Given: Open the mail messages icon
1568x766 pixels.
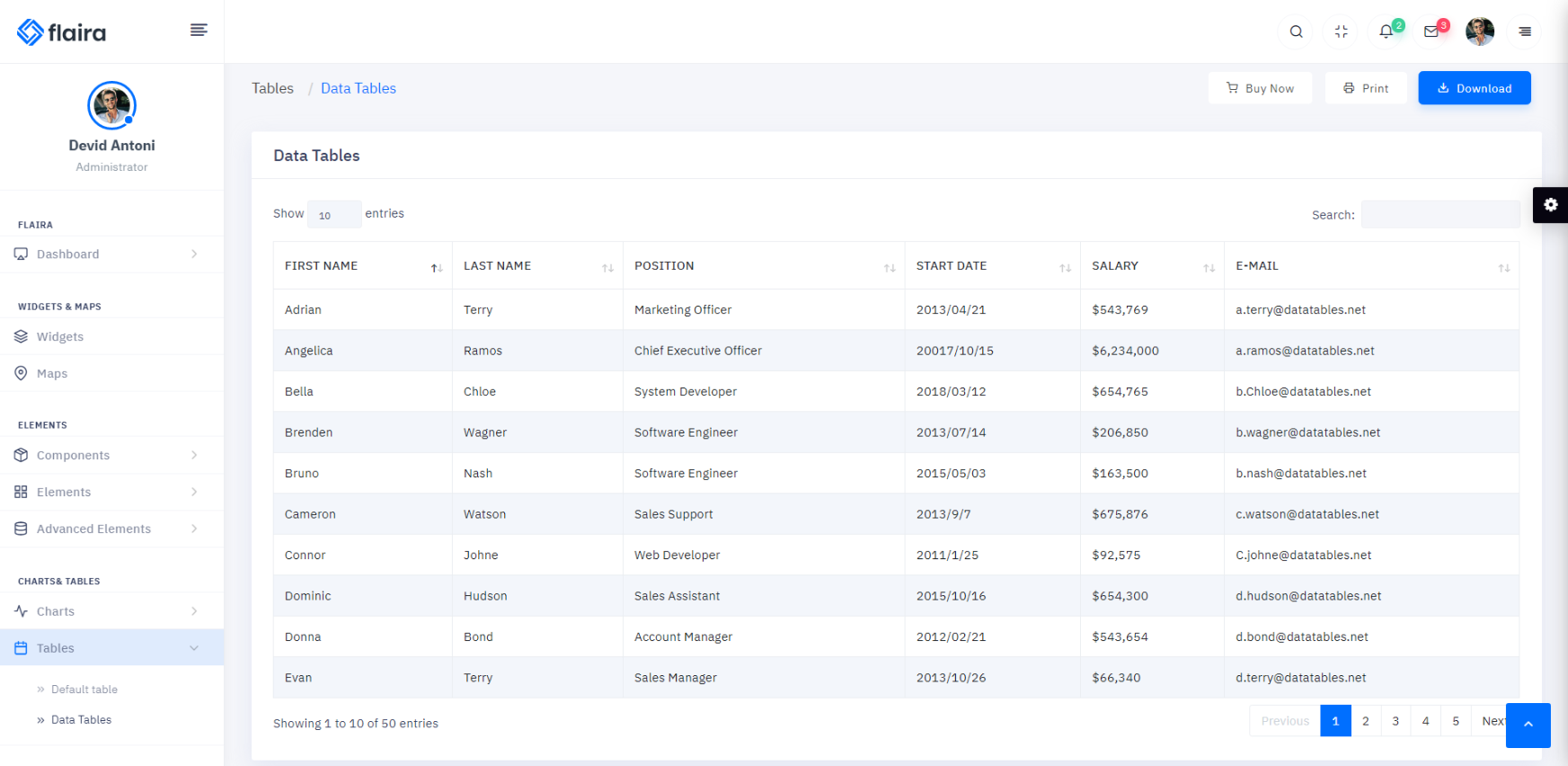Looking at the screenshot, I should pyautogui.click(x=1431, y=31).
